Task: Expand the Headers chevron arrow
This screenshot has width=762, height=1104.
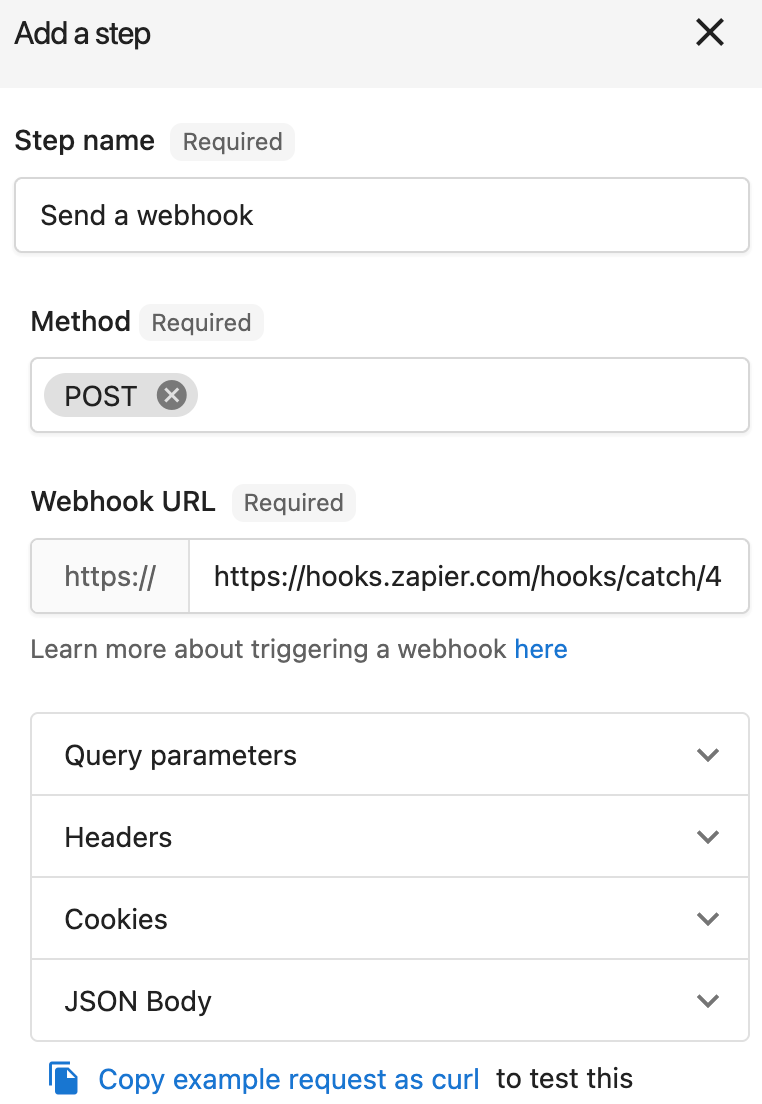Action: click(707, 836)
